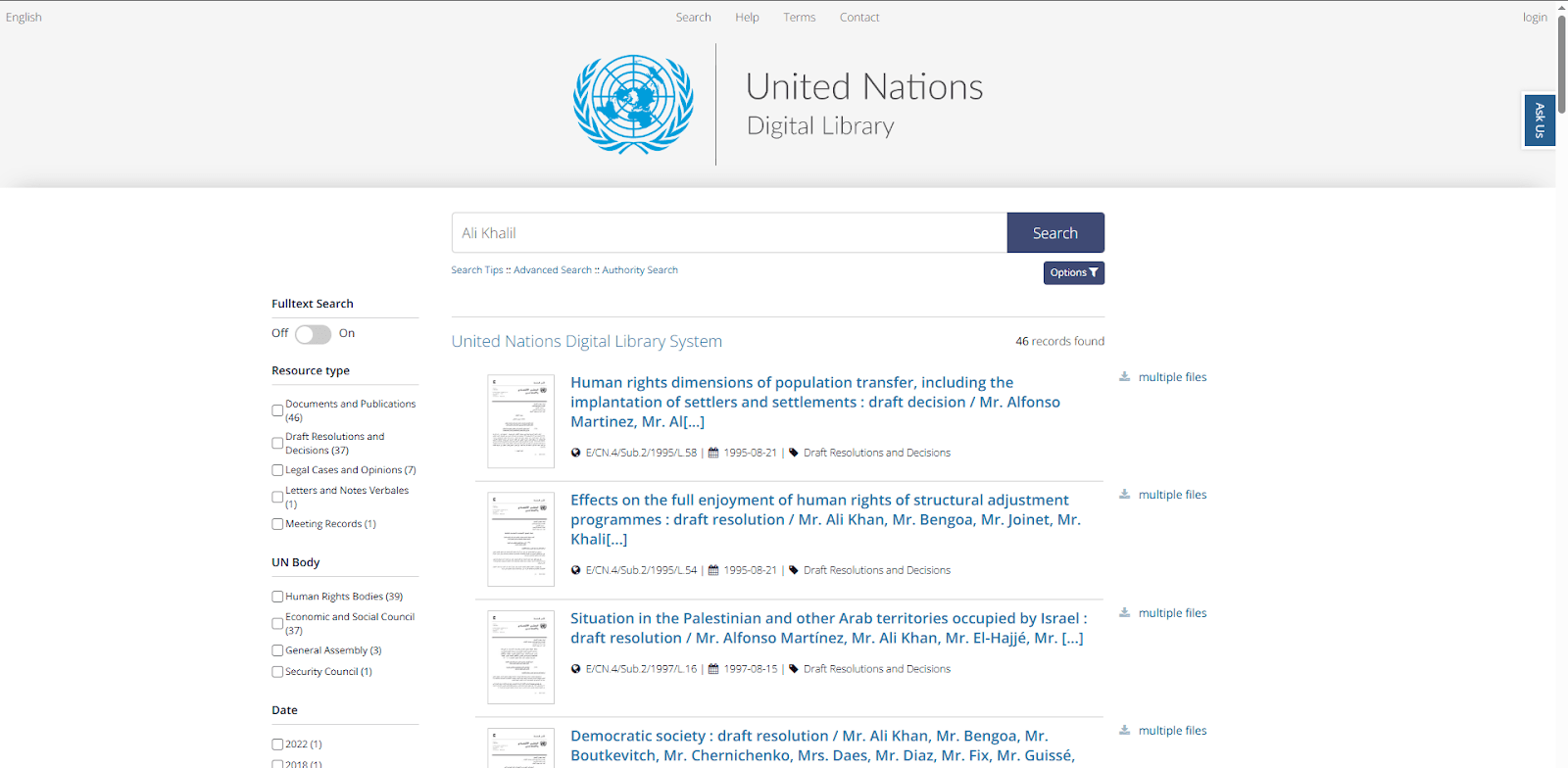Open the Options filter dropdown
This screenshot has height=768, width=1568.
pyautogui.click(x=1074, y=272)
